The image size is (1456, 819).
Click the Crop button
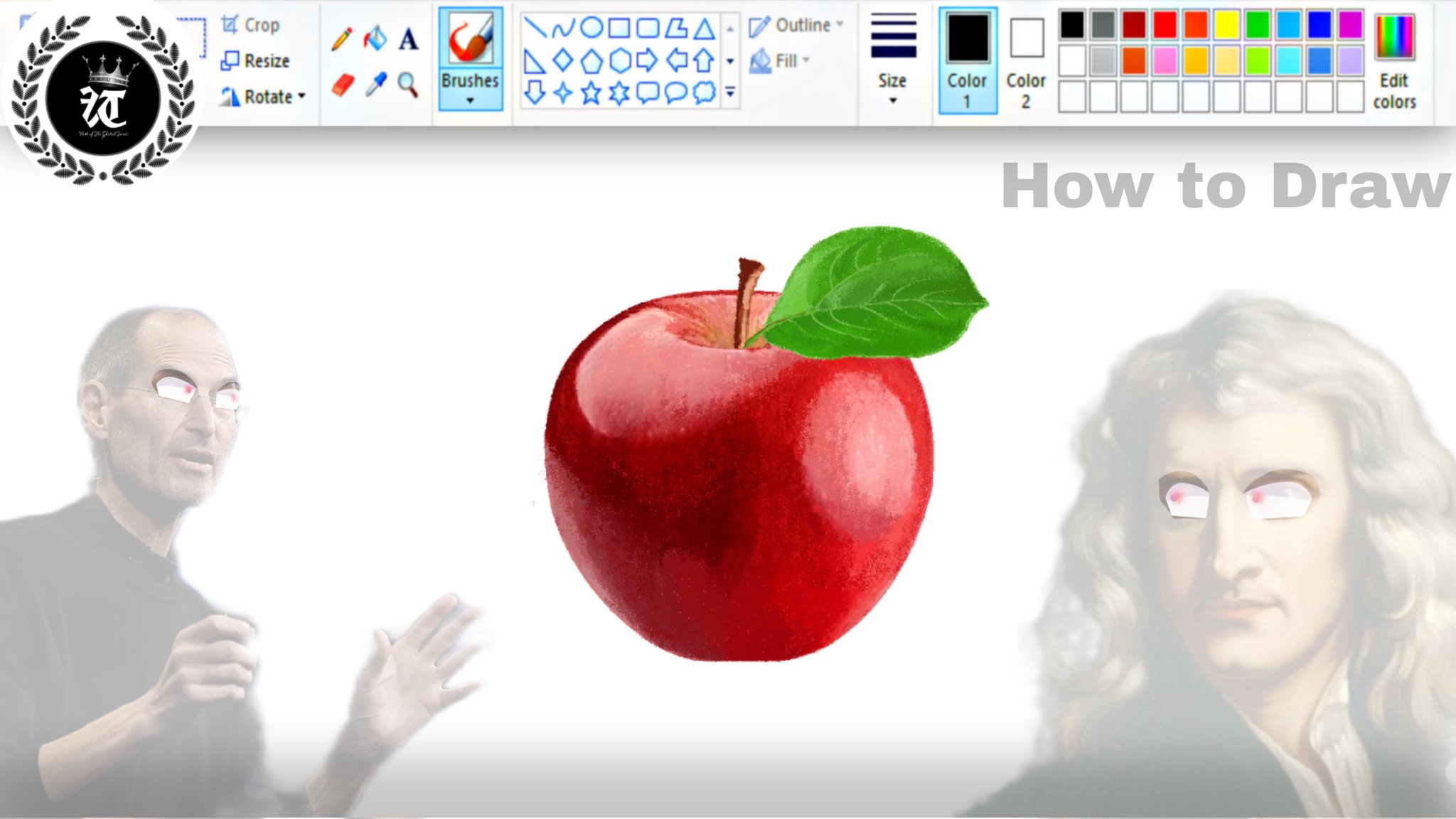click(250, 26)
